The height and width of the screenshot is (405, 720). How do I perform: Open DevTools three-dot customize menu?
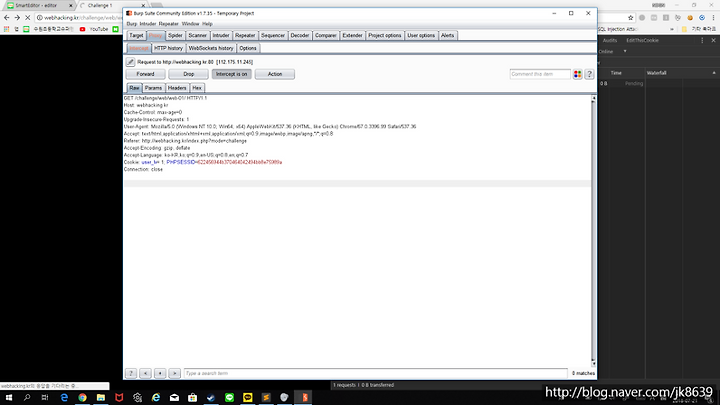(702, 40)
